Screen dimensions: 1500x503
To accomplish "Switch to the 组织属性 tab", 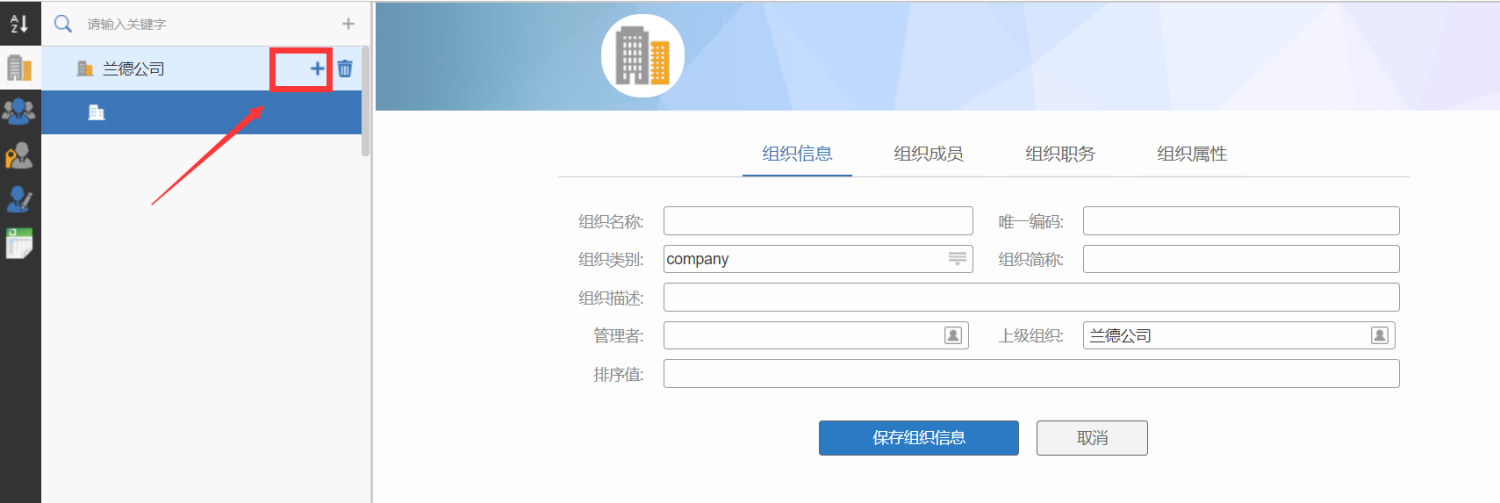I will tap(1192, 154).
